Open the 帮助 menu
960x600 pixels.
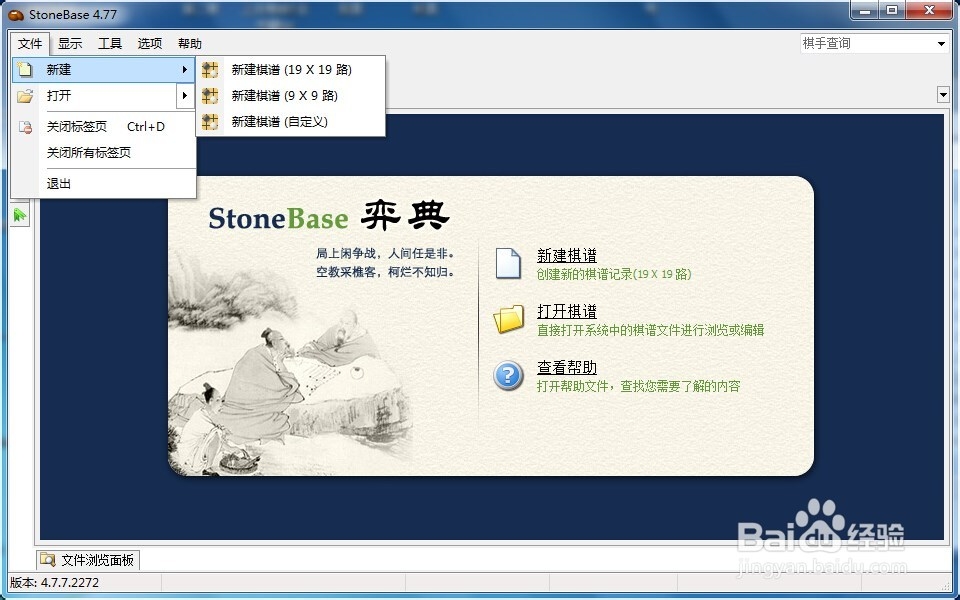[190, 43]
